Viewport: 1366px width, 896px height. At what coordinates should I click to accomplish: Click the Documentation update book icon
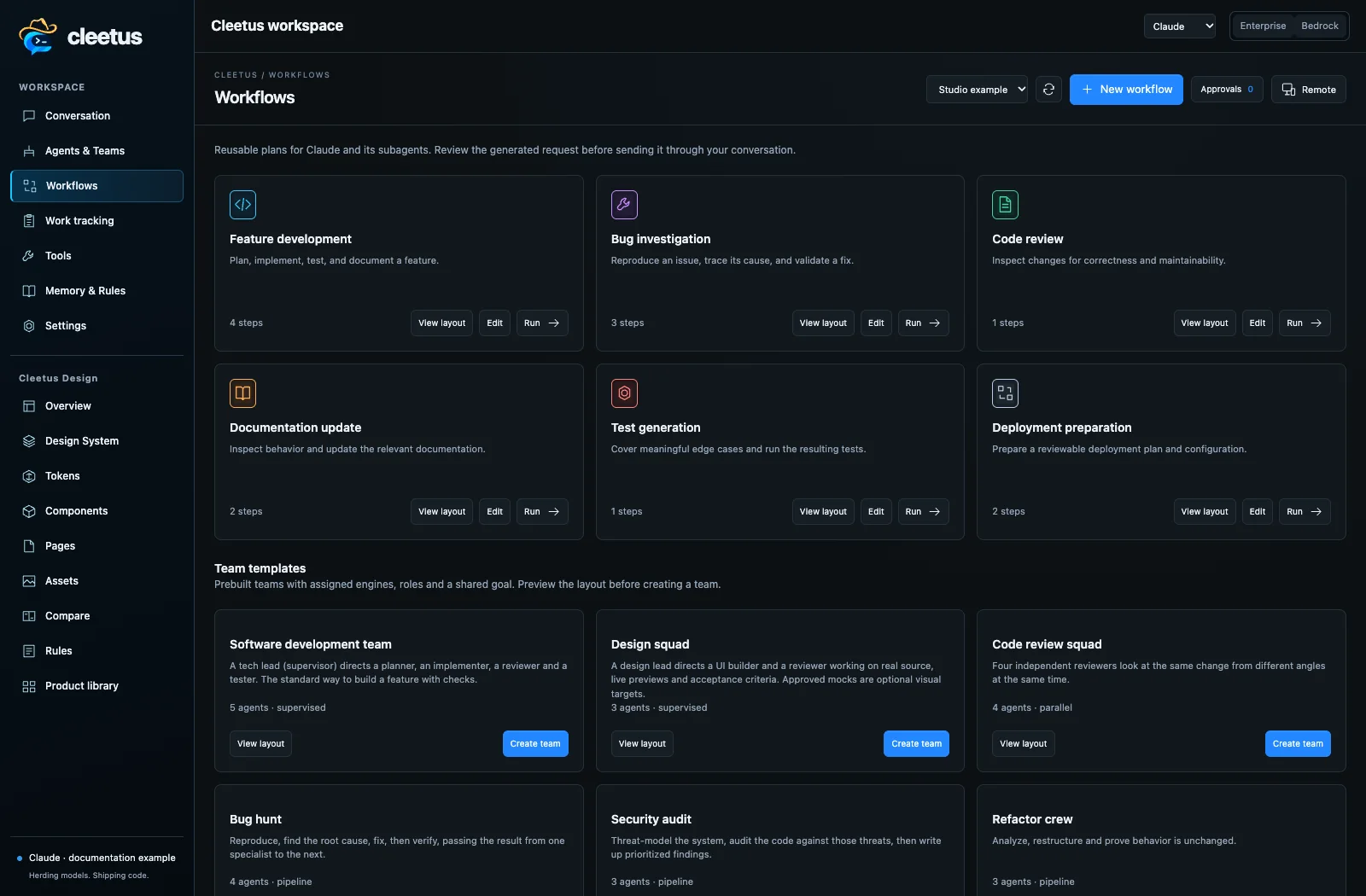click(x=243, y=393)
